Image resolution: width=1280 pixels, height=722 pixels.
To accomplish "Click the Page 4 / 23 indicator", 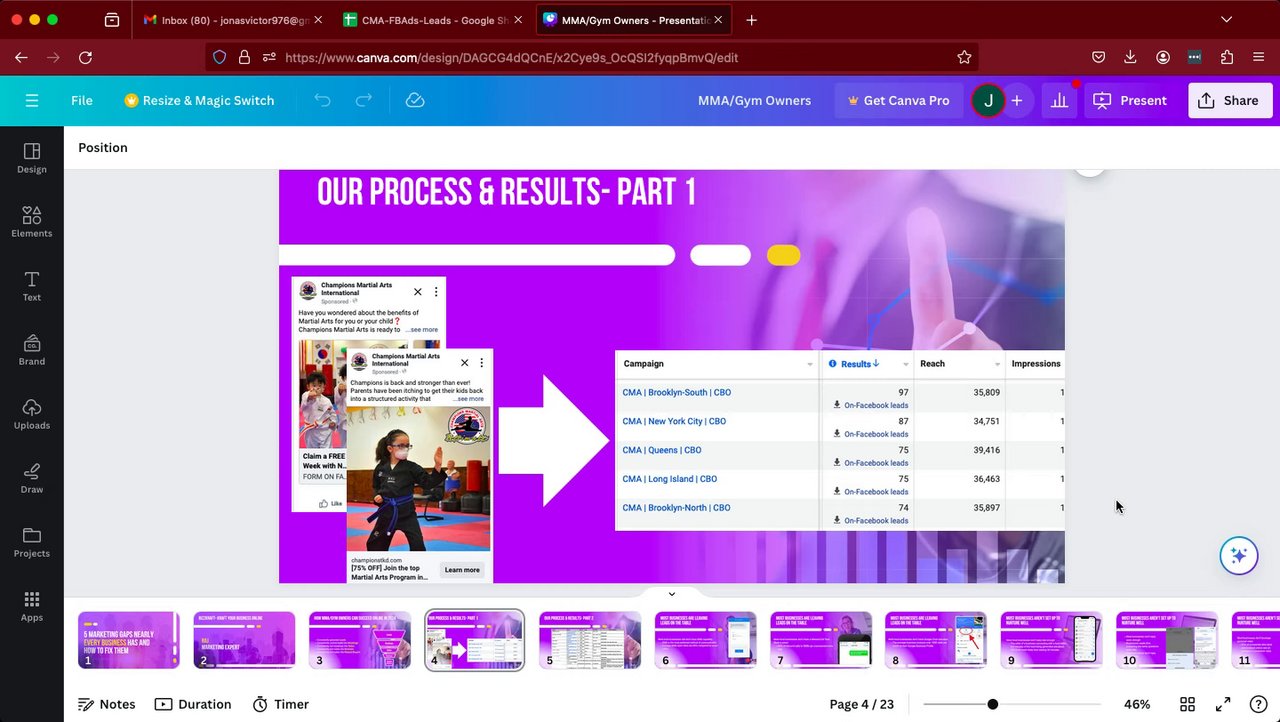I will tap(861, 704).
